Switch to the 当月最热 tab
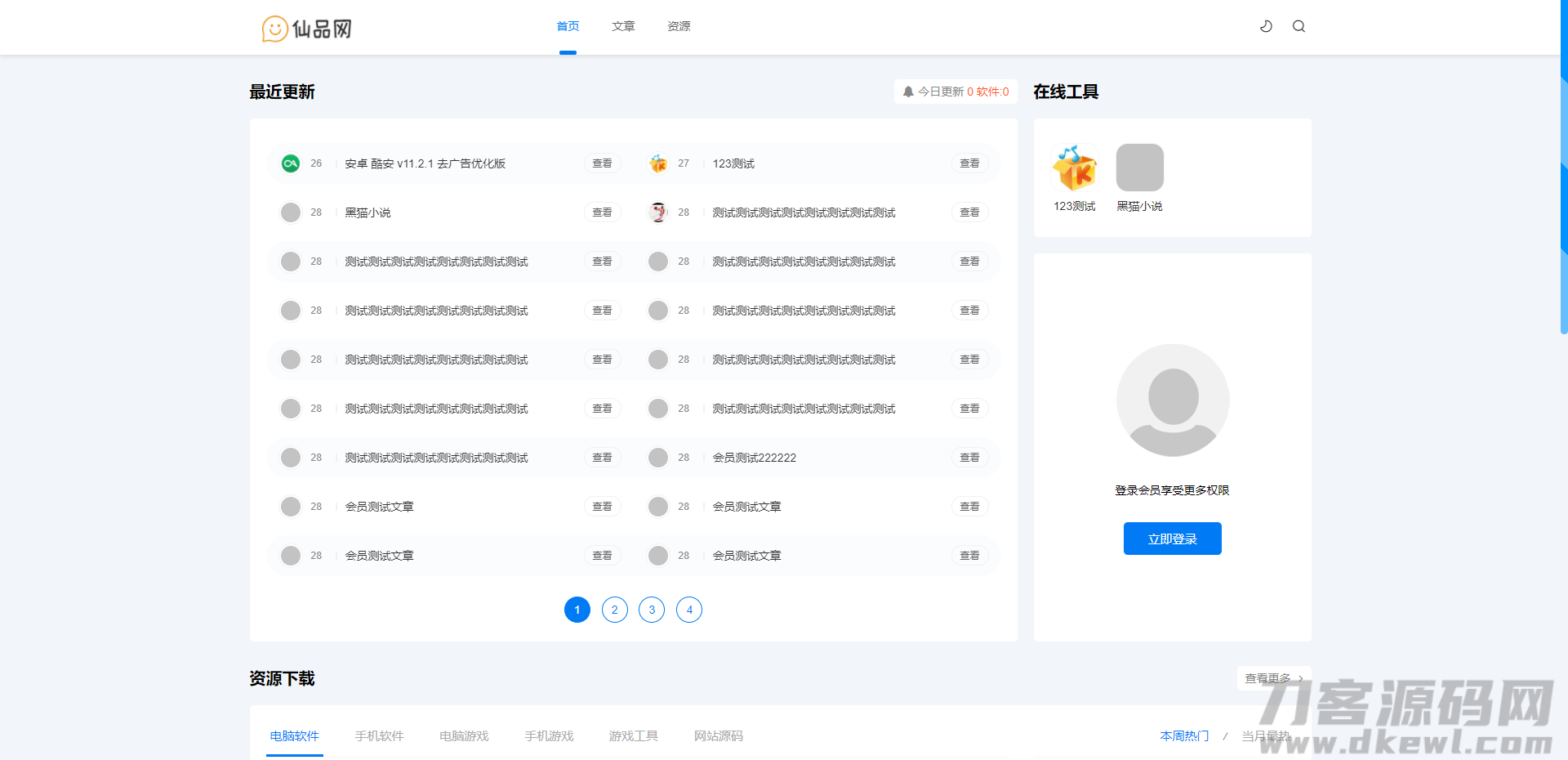Viewport: 1568px width, 760px height. pyautogui.click(x=1265, y=735)
